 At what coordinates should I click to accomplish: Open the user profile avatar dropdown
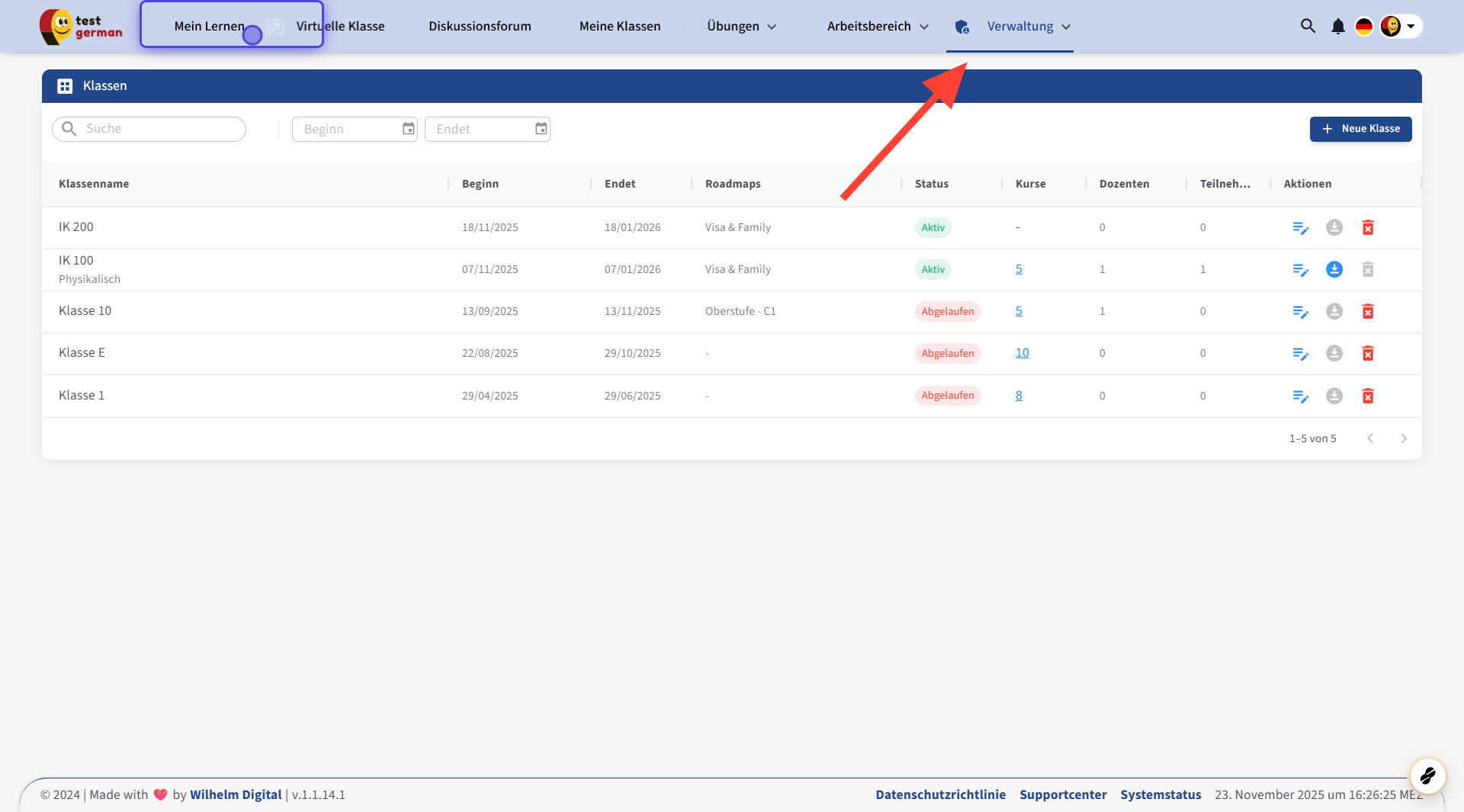[x=1400, y=27]
